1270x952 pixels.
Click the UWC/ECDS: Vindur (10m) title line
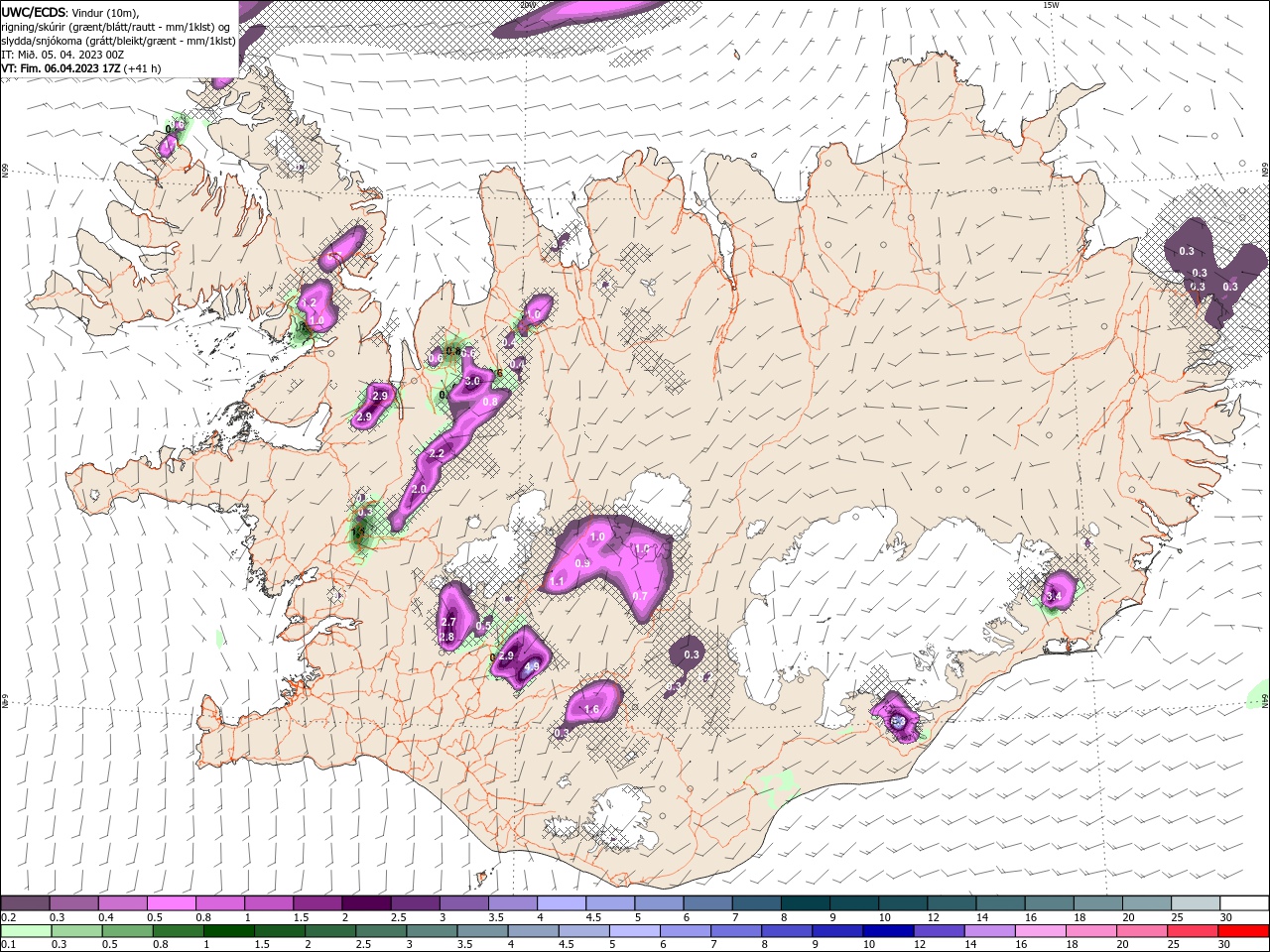[x=70, y=12]
